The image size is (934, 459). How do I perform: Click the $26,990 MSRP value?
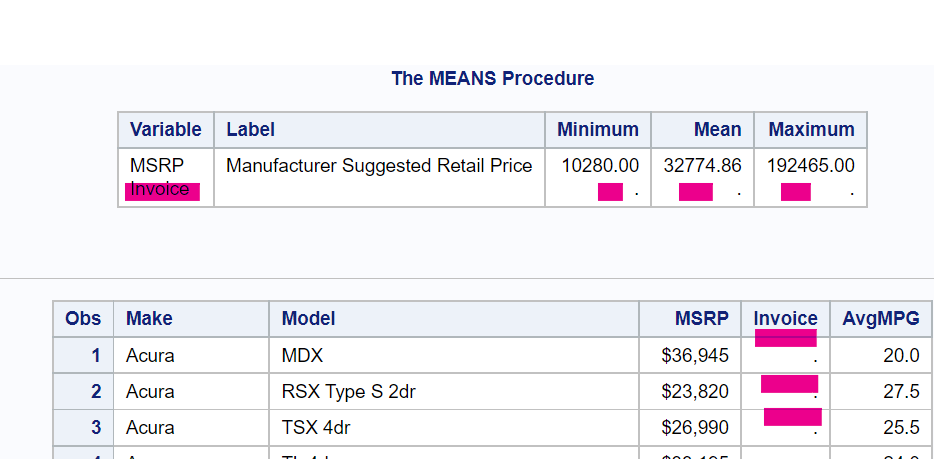click(x=695, y=427)
